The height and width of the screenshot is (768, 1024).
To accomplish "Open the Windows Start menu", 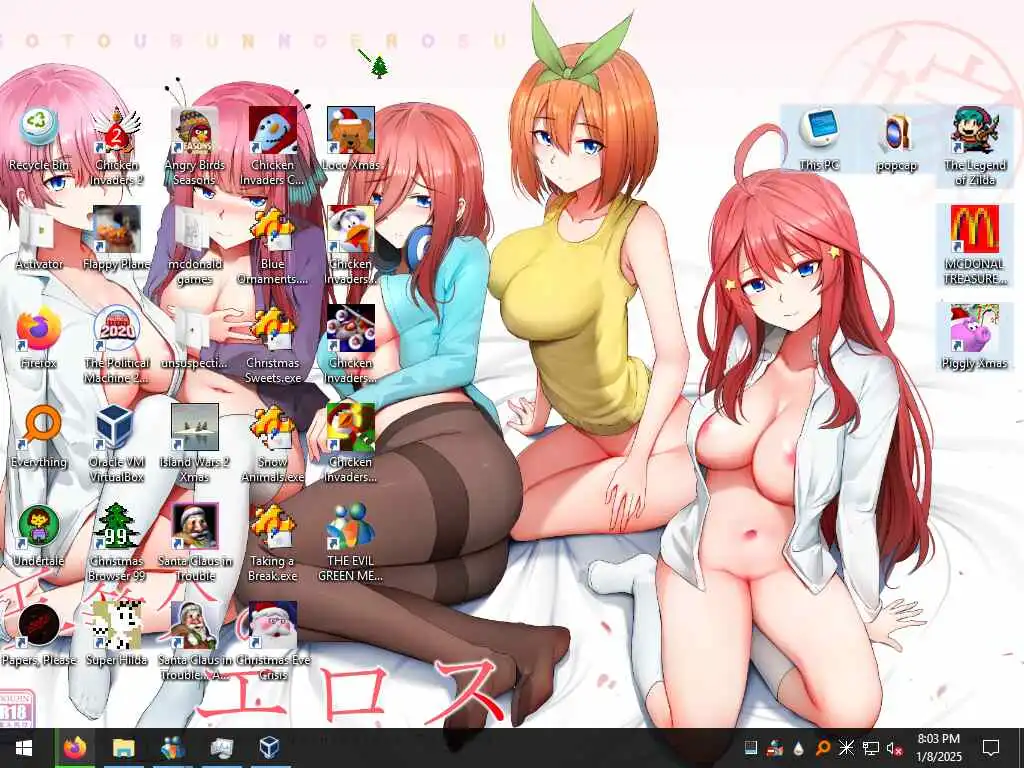I will tap(24, 748).
